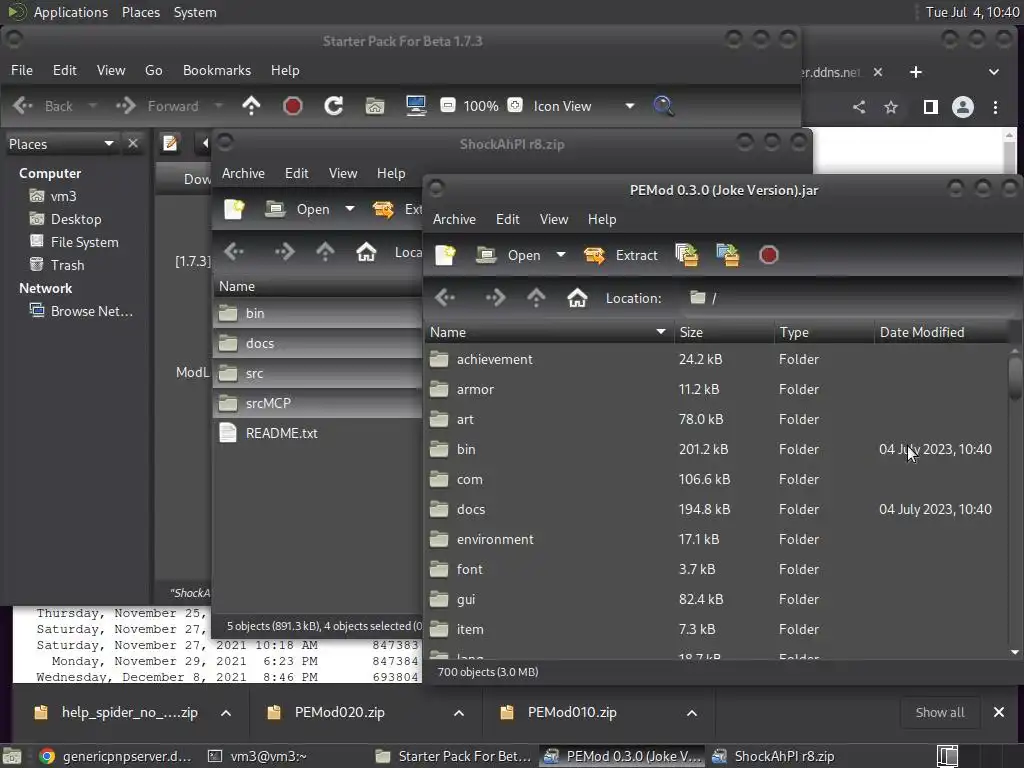Open Bookmarks menu in Starter Pack window
The image size is (1024, 768).
(x=217, y=71)
